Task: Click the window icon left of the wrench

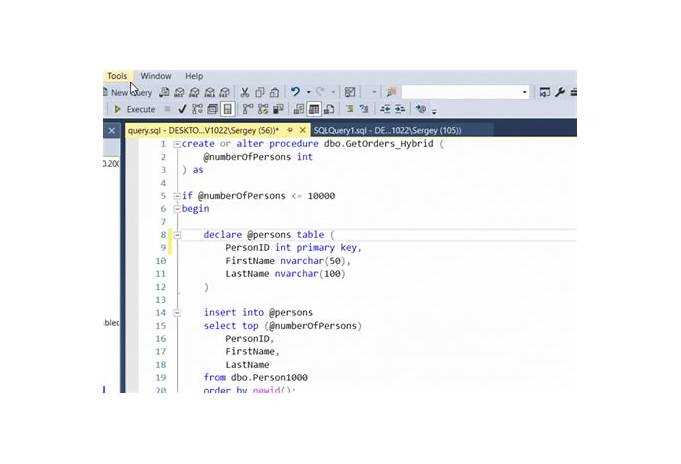Action: point(545,92)
